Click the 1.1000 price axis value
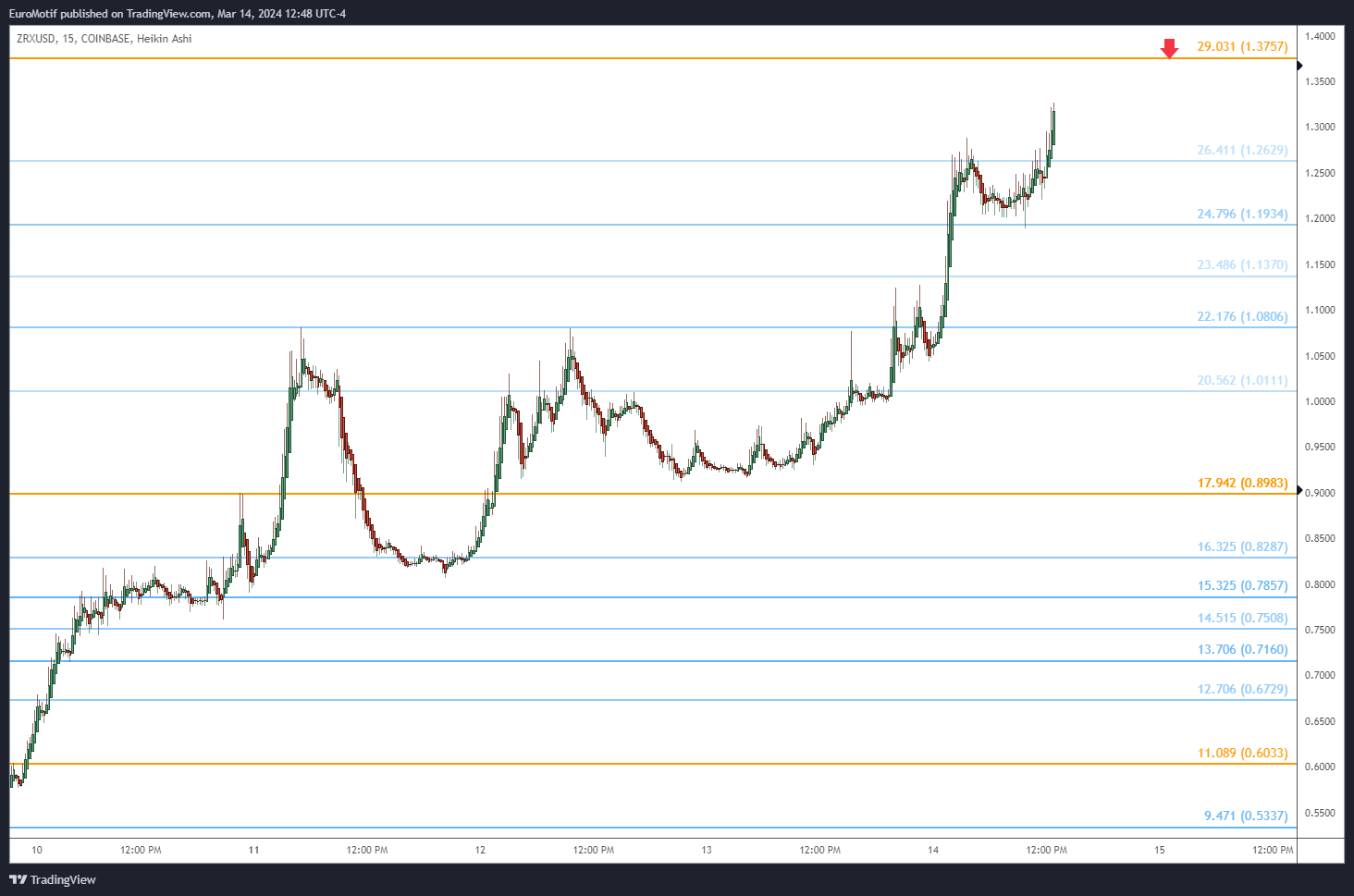This screenshot has width=1354, height=896. coord(1320,311)
